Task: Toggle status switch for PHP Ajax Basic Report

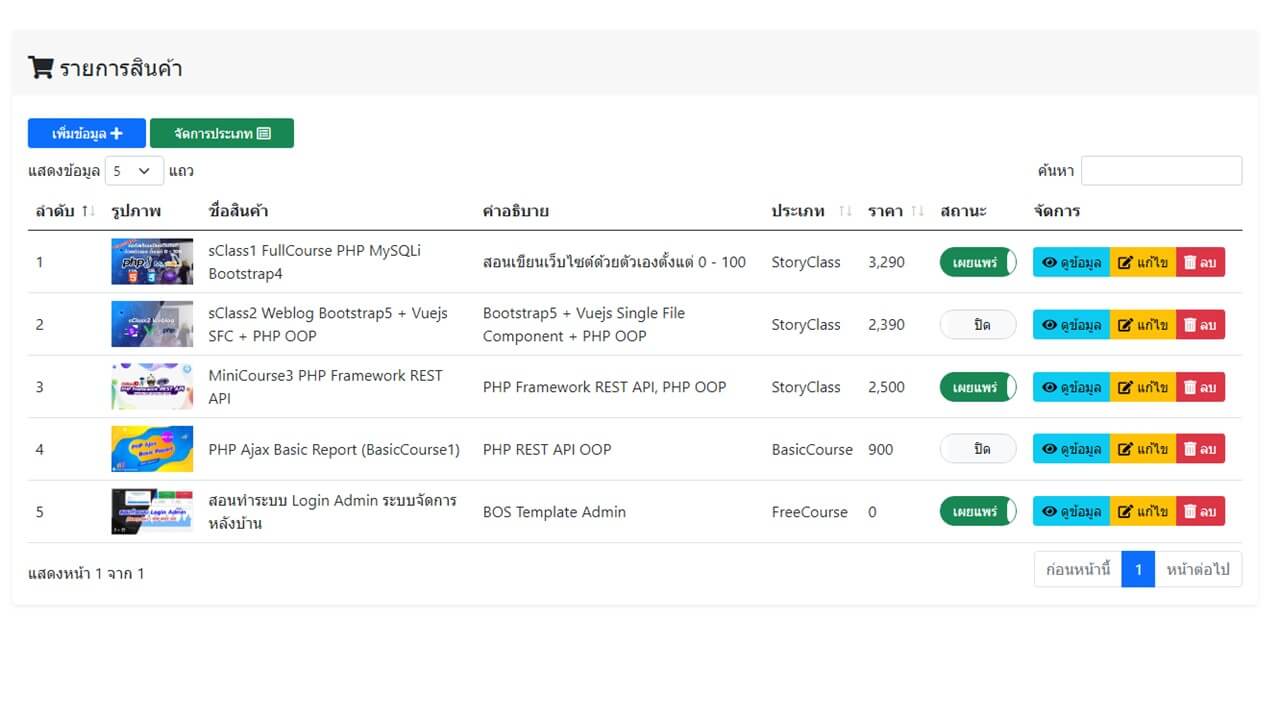Action: click(978, 449)
